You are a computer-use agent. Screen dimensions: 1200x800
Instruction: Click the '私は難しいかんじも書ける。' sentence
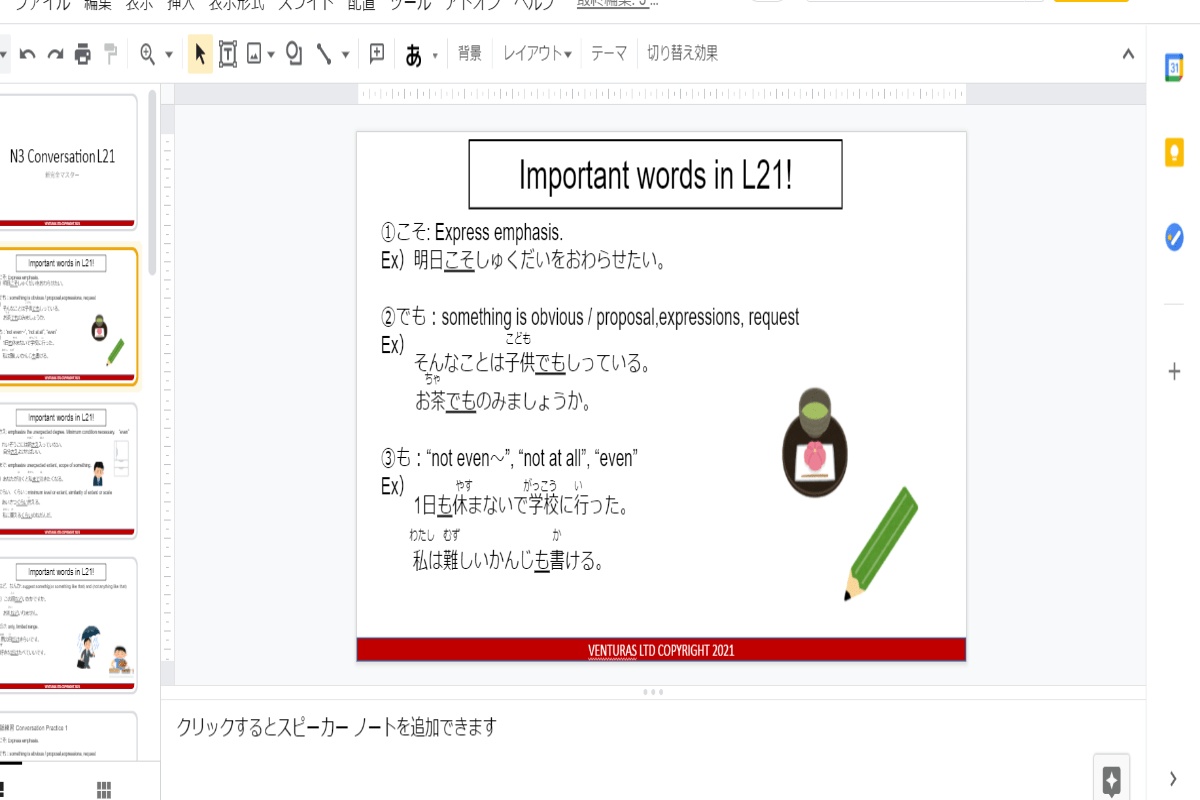pos(509,561)
